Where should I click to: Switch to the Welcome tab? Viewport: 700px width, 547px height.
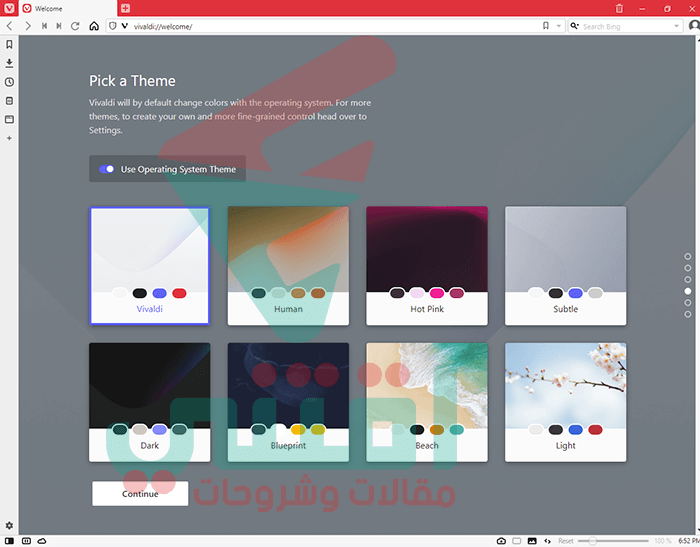[x=67, y=8]
